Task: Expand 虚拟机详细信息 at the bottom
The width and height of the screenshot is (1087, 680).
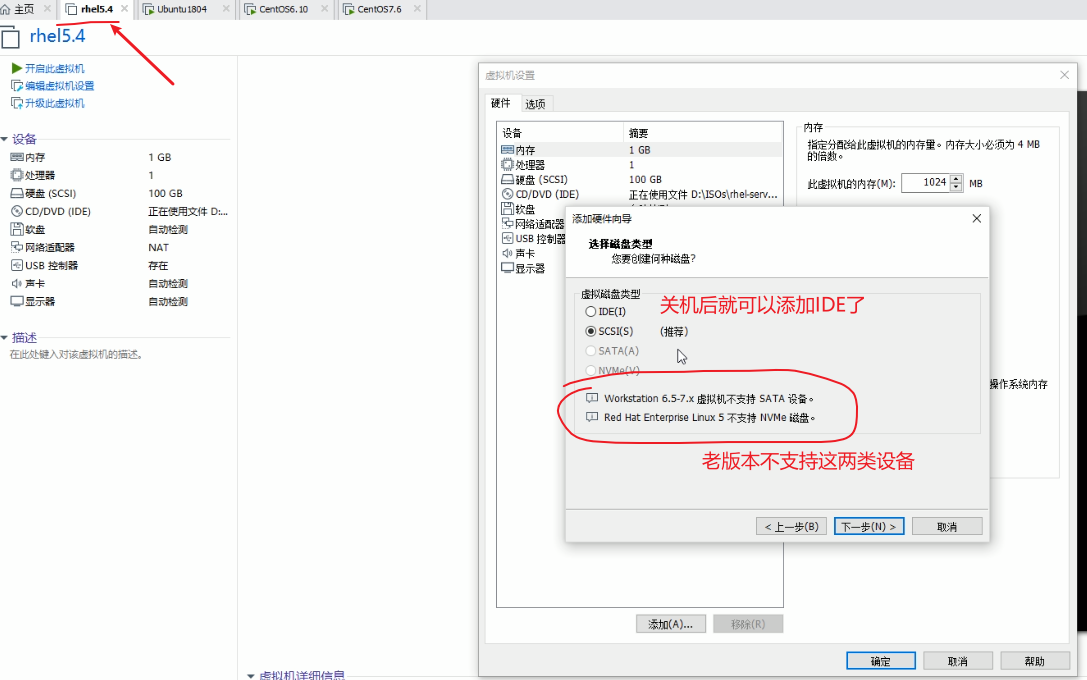Action: point(248,676)
